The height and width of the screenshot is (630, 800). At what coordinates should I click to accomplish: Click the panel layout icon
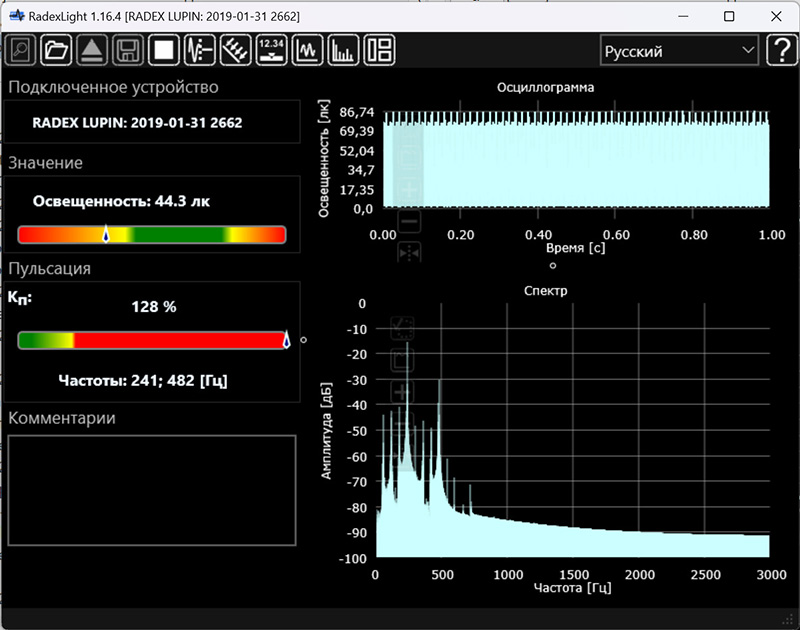[379, 50]
